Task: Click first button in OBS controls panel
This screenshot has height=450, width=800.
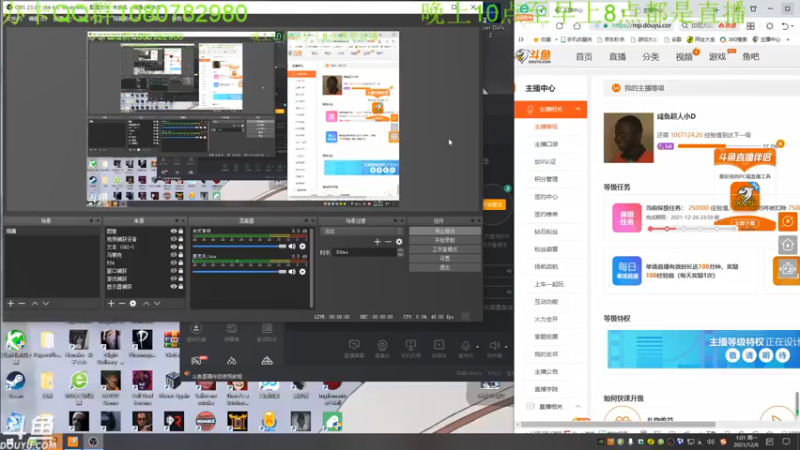Action: click(444, 231)
